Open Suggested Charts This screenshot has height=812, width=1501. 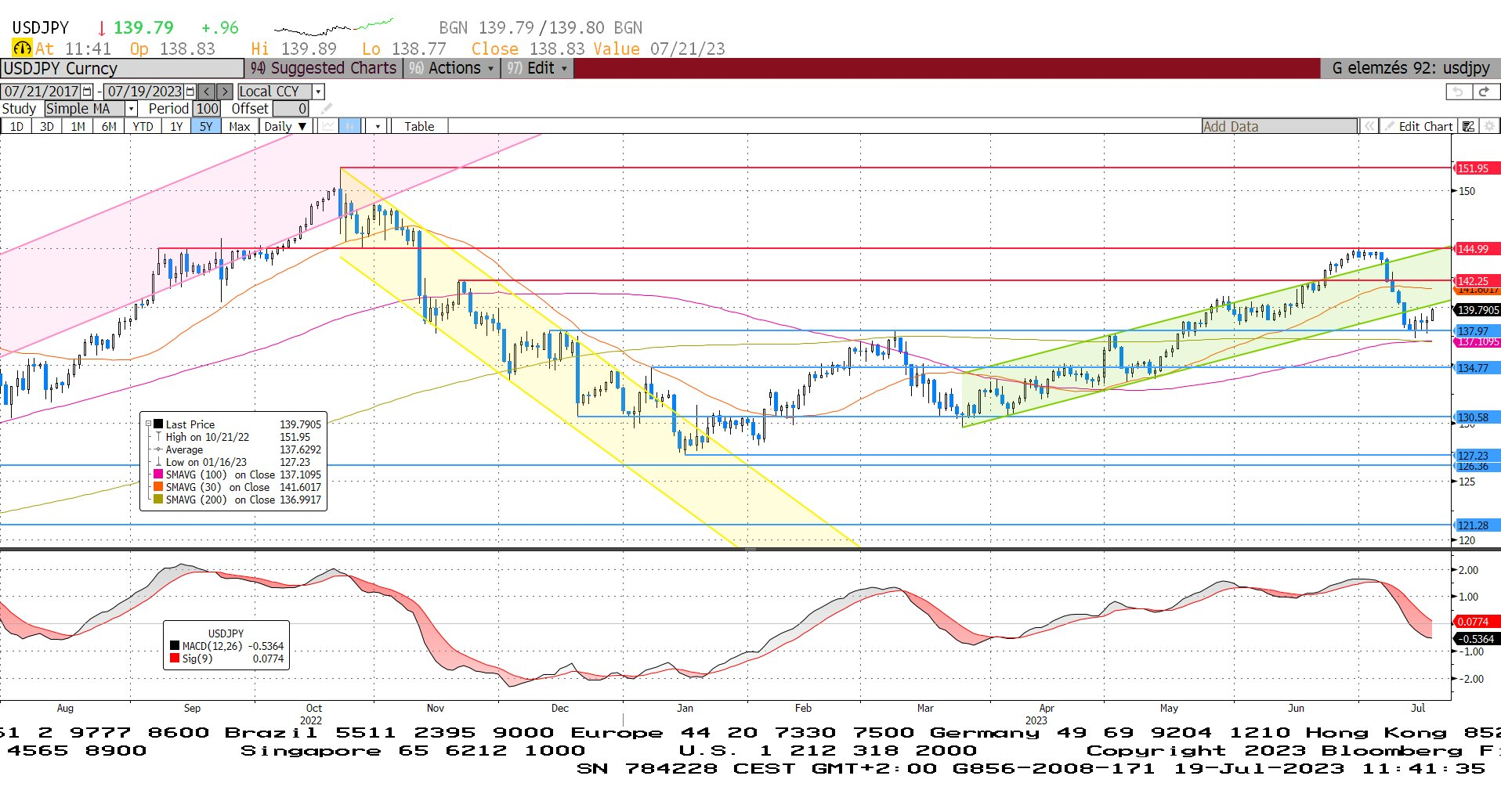click(x=324, y=68)
